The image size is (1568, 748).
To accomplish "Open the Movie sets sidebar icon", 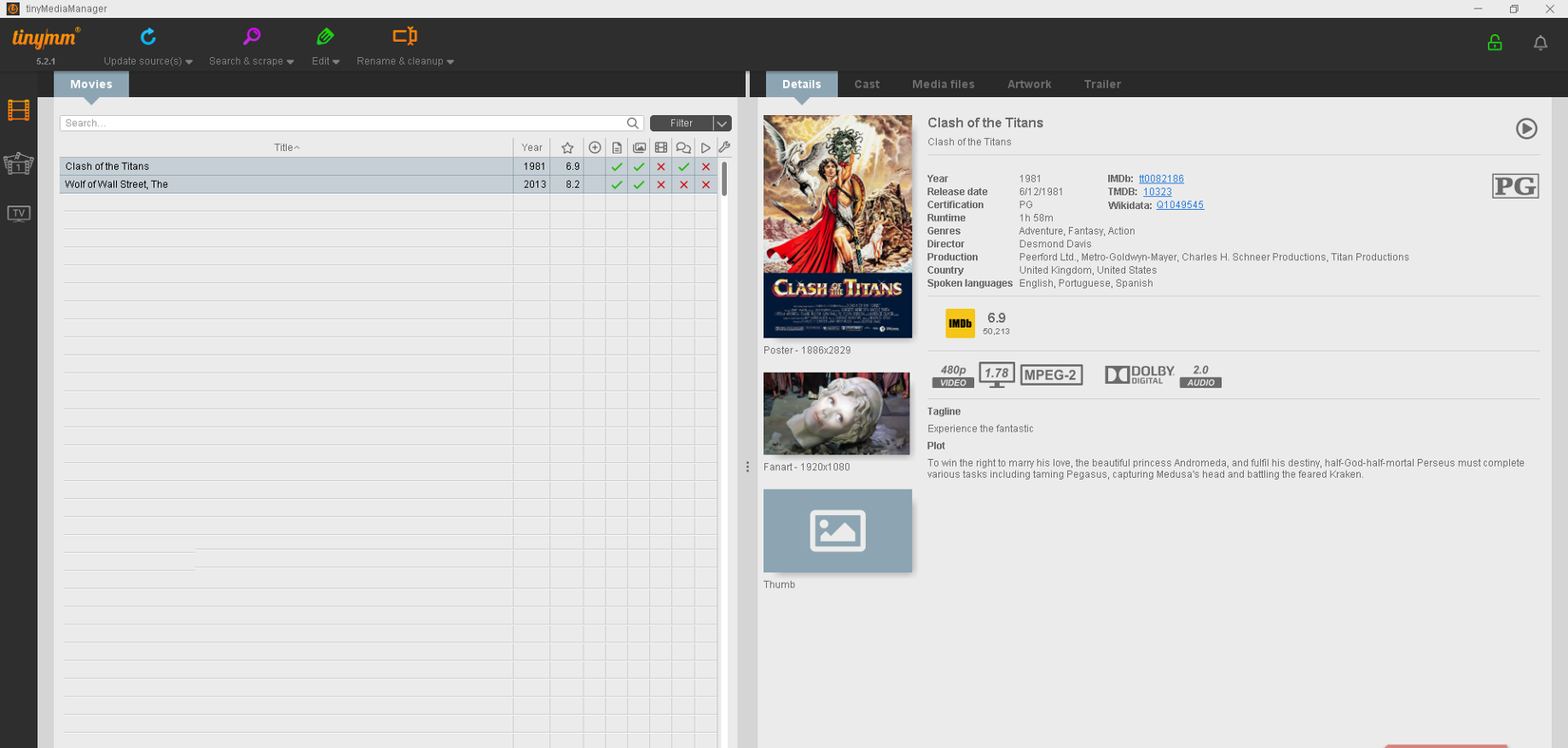I will [x=19, y=163].
